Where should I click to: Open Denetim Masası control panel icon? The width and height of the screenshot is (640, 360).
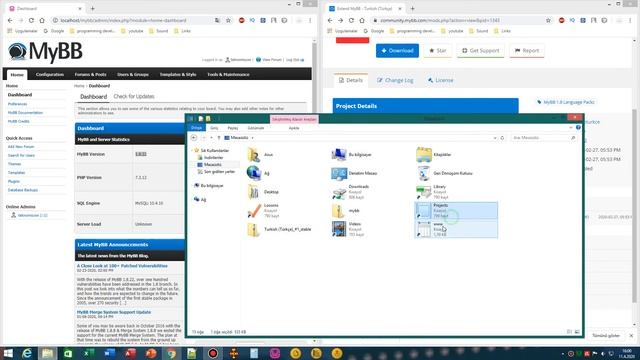pyautogui.click(x=339, y=173)
